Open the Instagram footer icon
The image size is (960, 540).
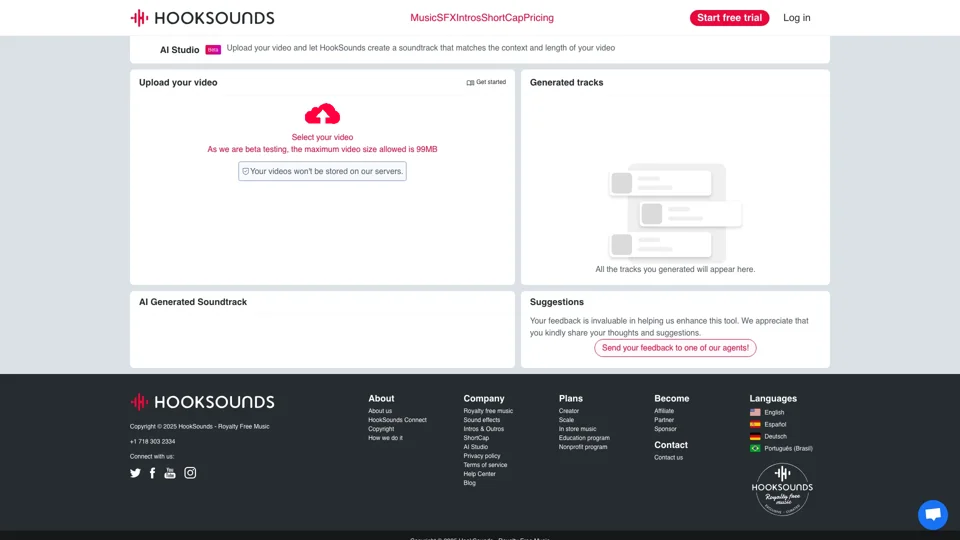(190, 473)
